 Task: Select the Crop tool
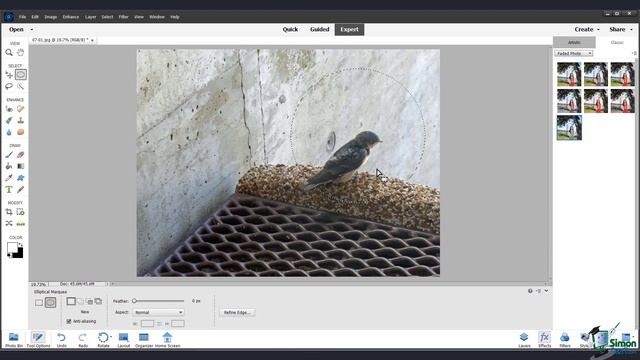(x=9, y=212)
